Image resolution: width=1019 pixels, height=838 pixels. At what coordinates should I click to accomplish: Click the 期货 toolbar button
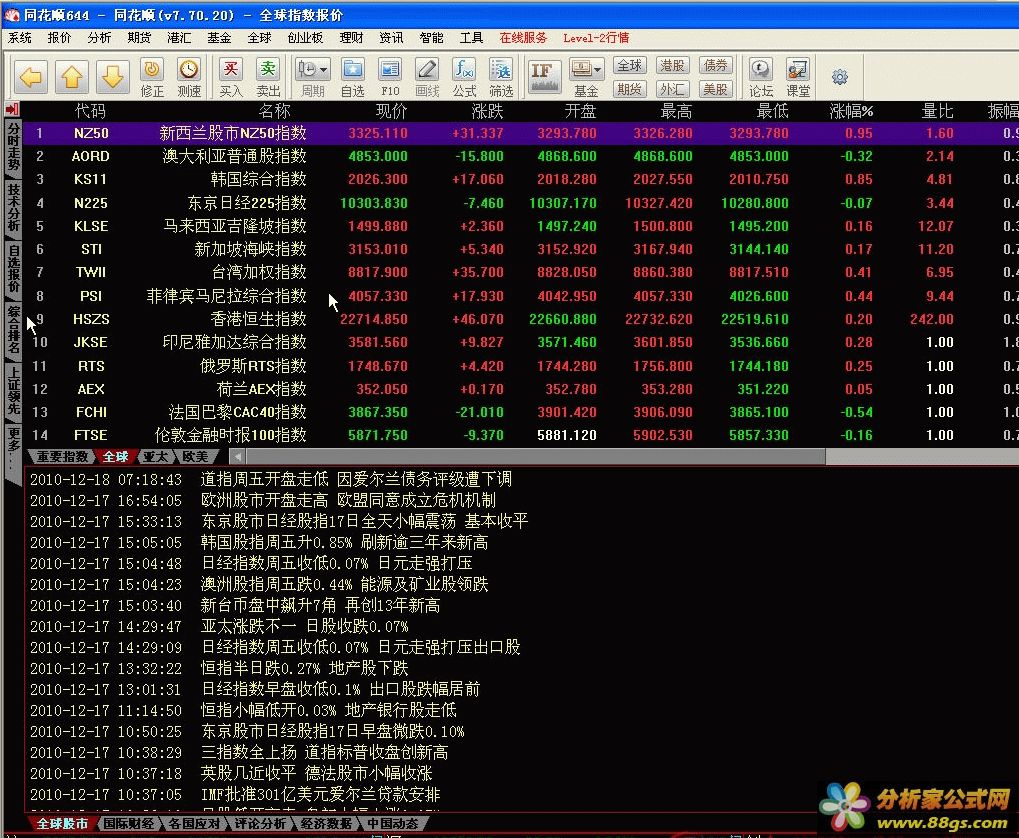[629, 89]
